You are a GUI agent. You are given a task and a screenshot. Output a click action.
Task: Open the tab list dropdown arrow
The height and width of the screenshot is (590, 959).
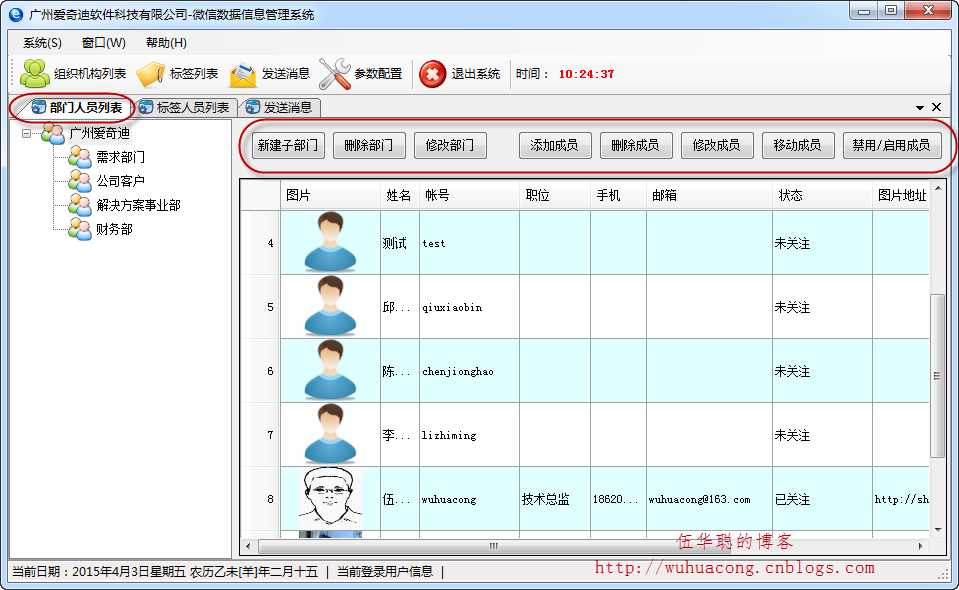tap(919, 108)
